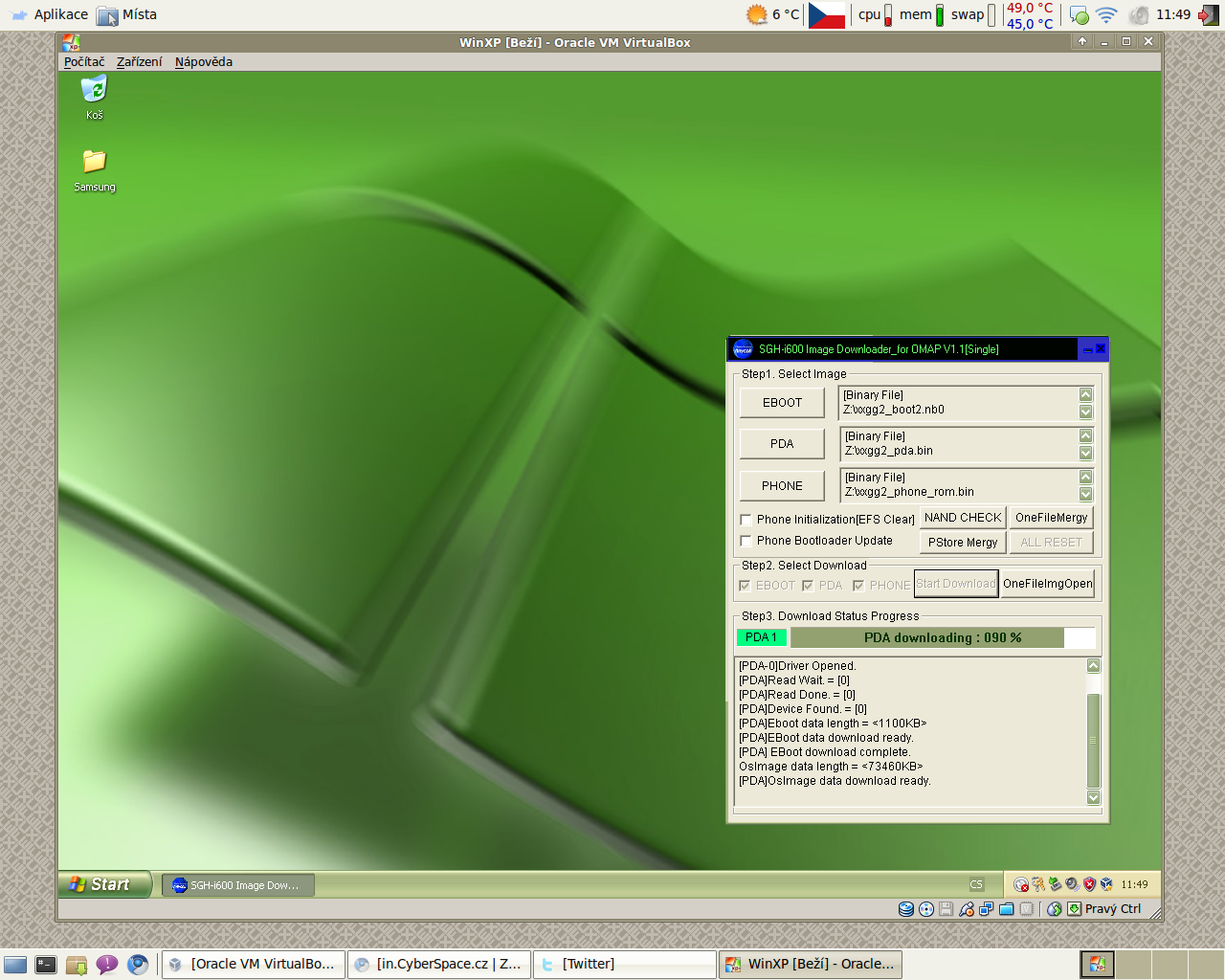The width and height of the screenshot is (1225, 980).
Task: Open the terminal launcher in bottom panel
Action: point(46,965)
